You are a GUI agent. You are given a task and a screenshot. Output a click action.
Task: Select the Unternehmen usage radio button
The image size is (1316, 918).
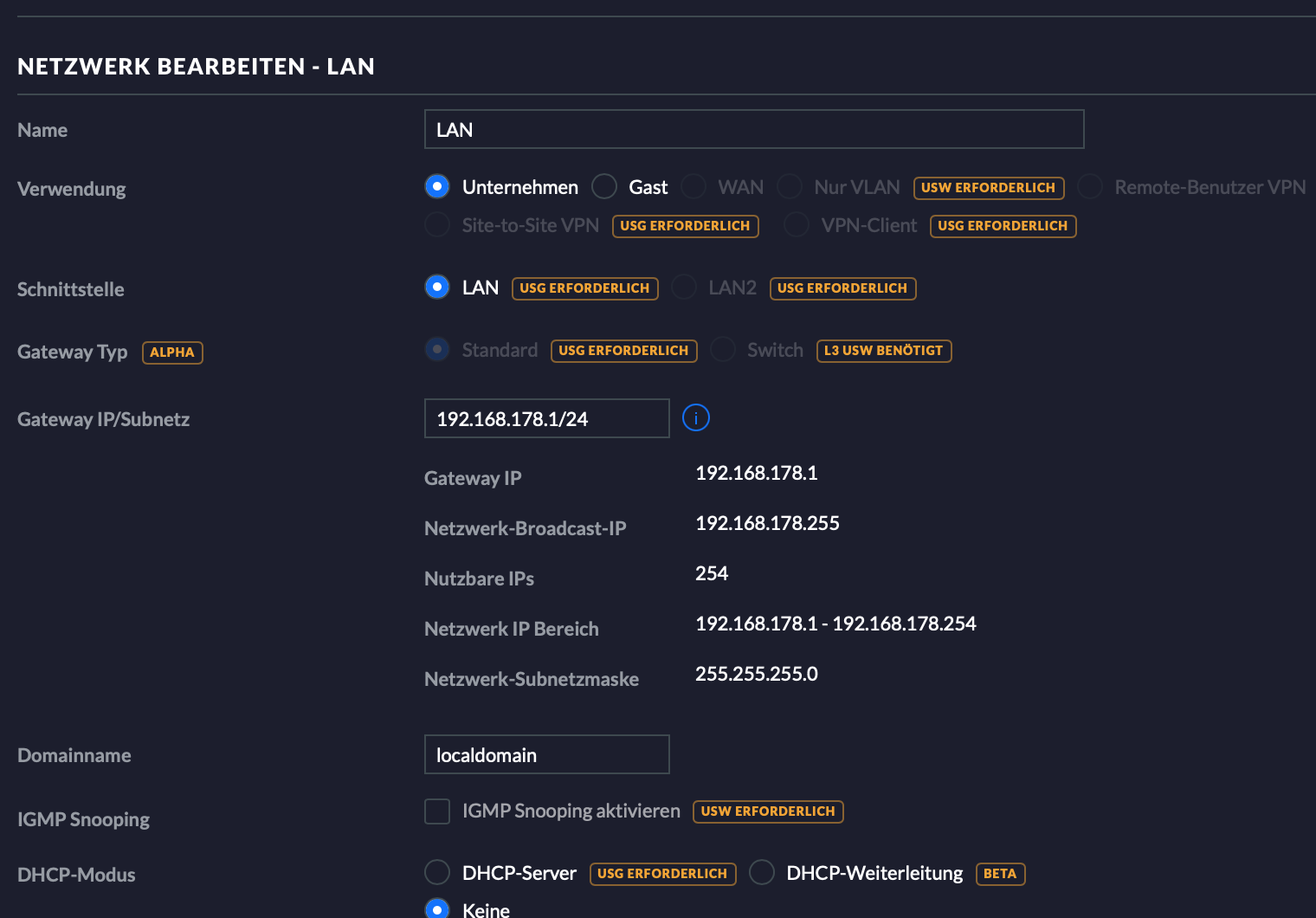[437, 187]
